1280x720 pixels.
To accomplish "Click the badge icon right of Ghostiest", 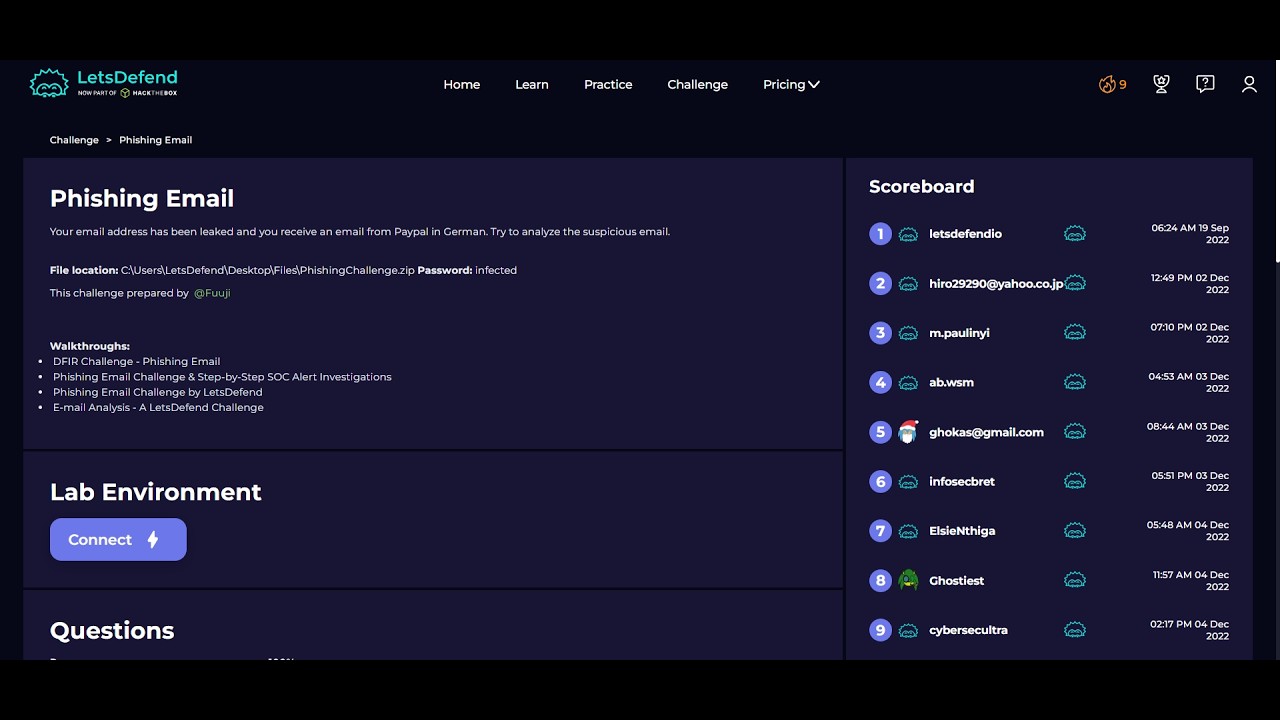I will point(1075,580).
